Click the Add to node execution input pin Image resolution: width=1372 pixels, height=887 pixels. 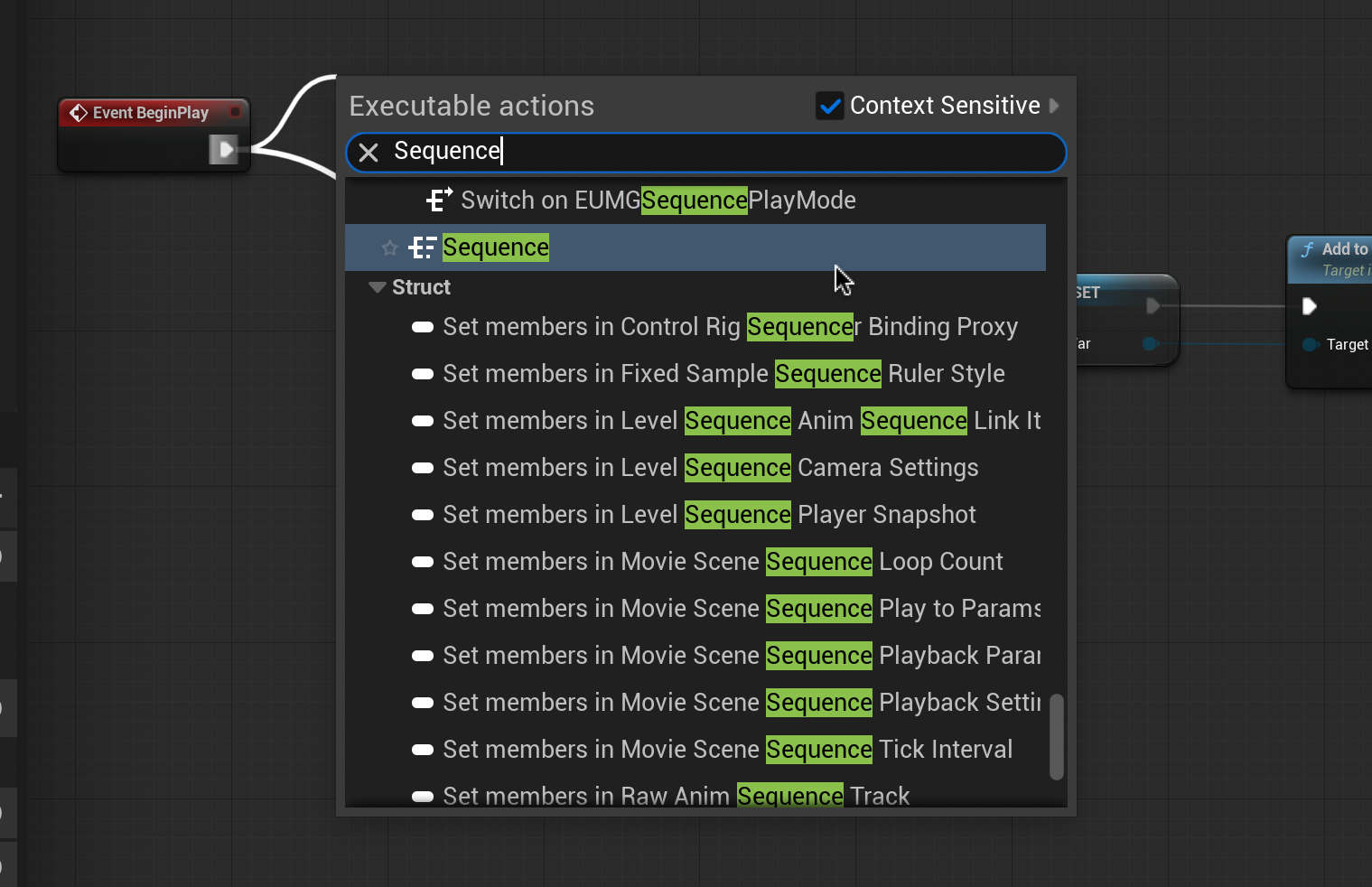[1309, 307]
